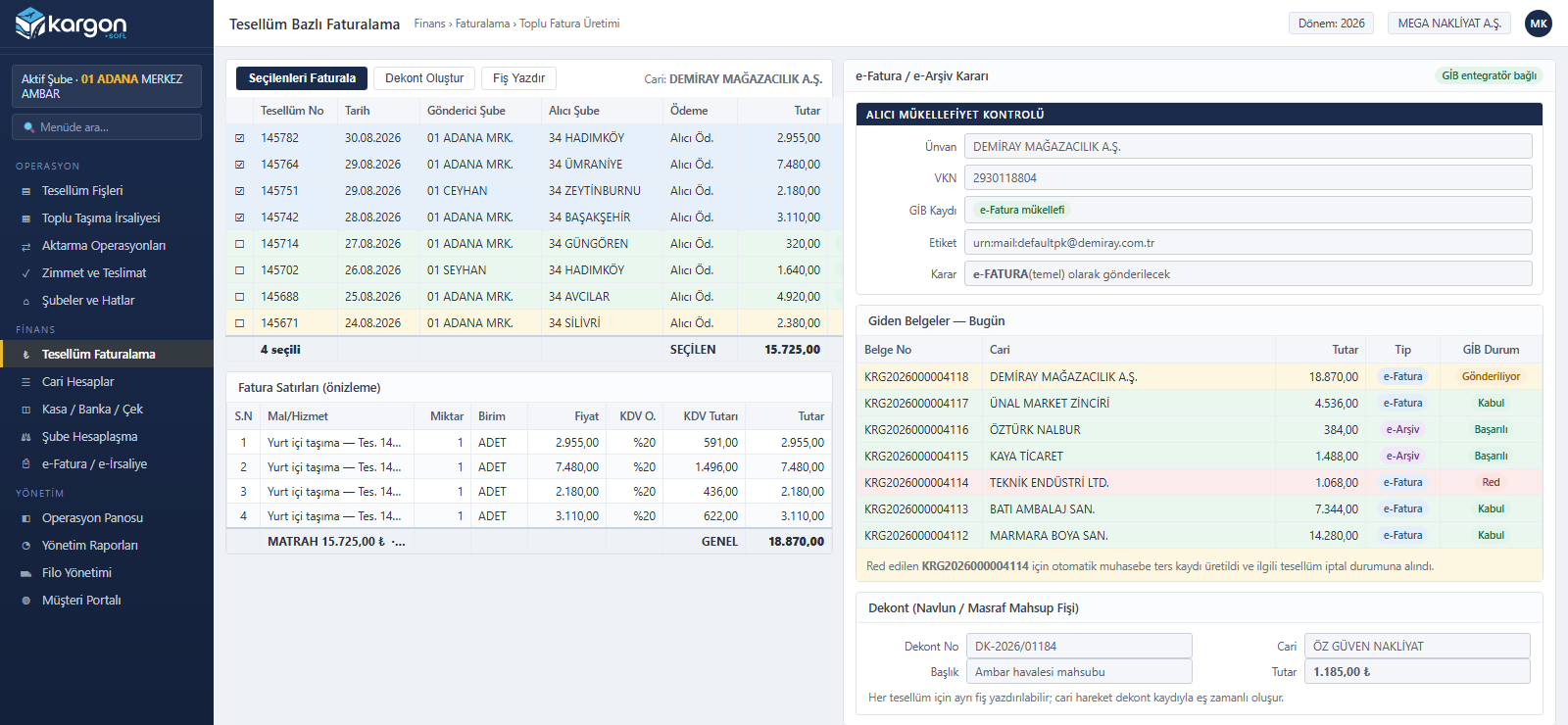1568x725 pixels.
Task: Click the Toplu Taşıma İrsaliyesi sidebar icon
Action: click(x=25, y=218)
